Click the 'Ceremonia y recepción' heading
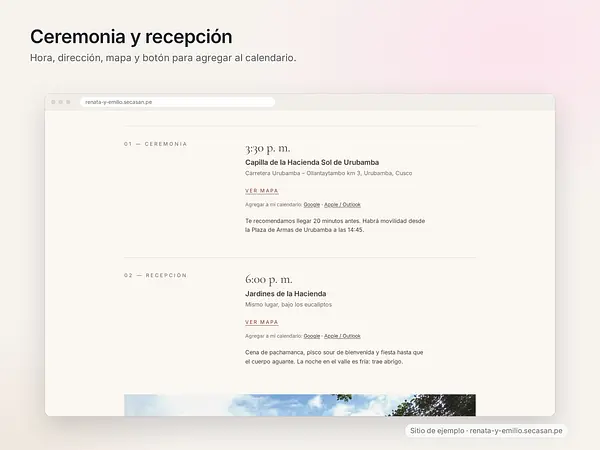 (131, 37)
